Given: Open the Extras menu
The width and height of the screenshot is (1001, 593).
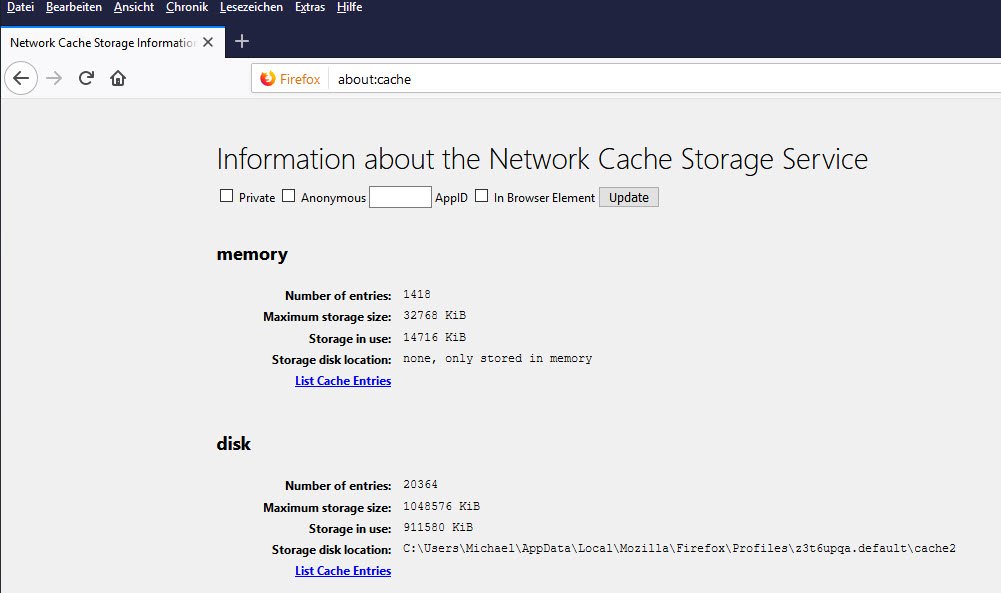Looking at the screenshot, I should click(x=310, y=8).
